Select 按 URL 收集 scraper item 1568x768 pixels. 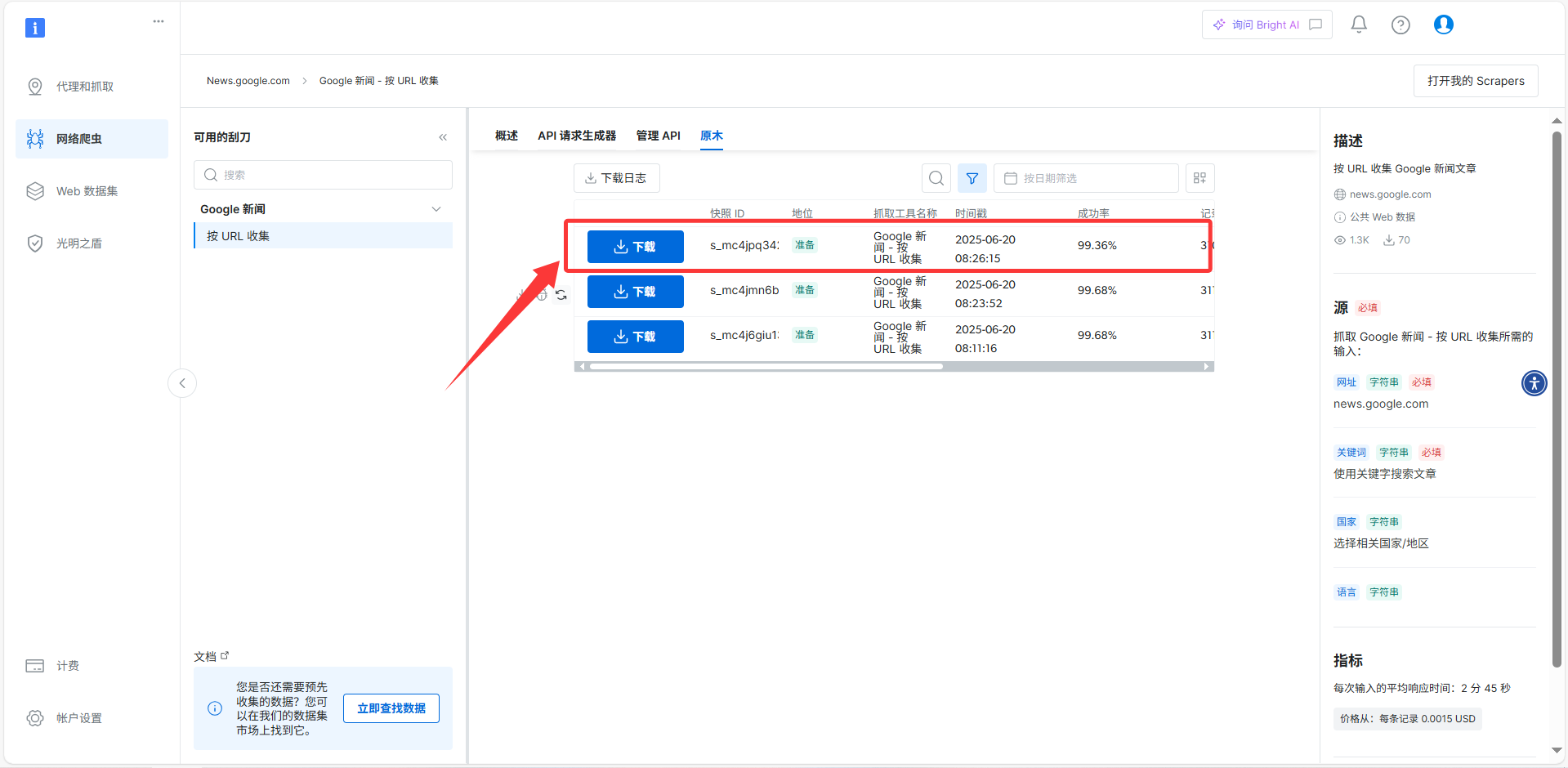(323, 236)
